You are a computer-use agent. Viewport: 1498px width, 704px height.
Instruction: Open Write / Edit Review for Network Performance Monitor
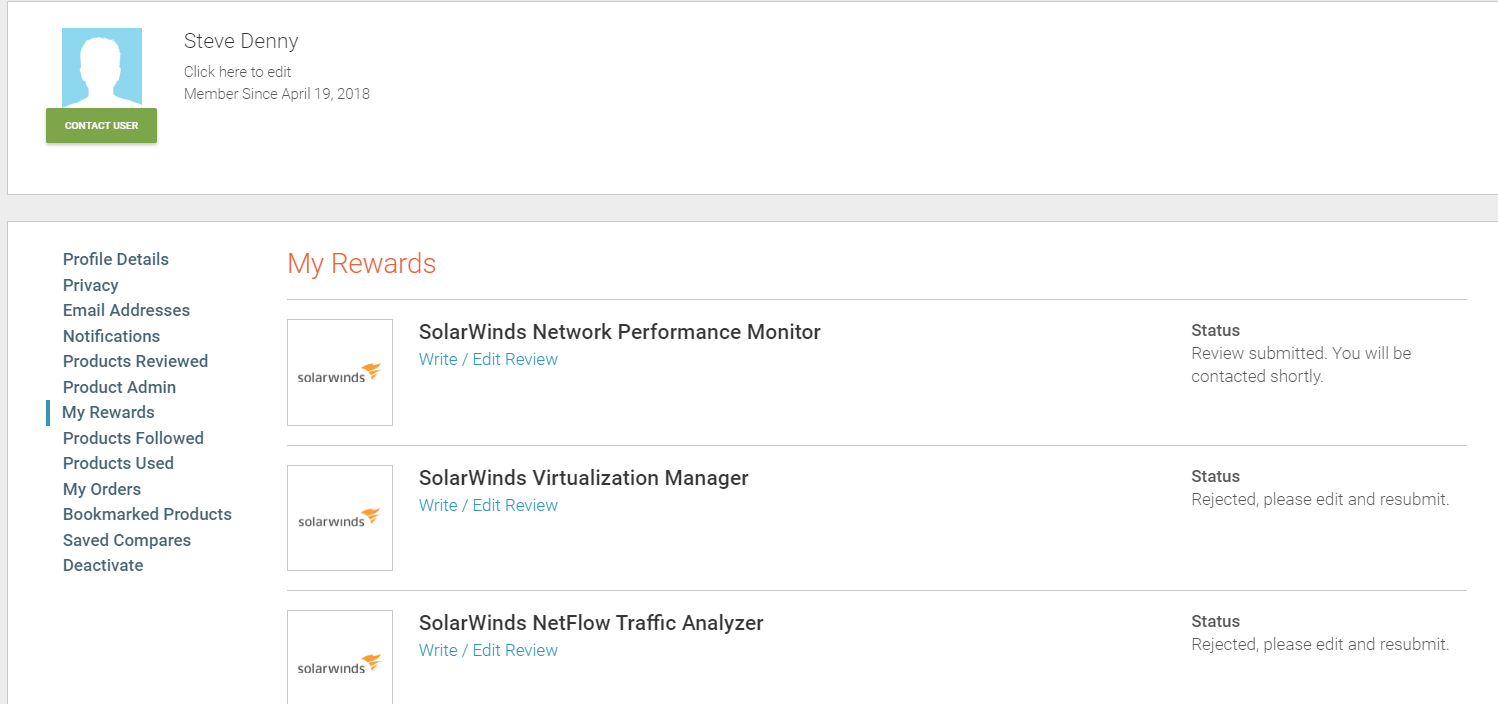[x=488, y=359]
